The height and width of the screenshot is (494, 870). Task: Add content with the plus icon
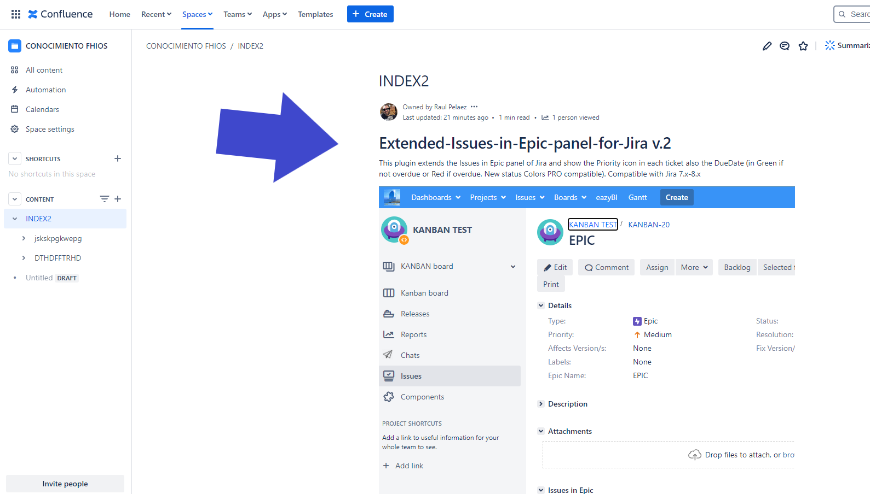(x=118, y=199)
